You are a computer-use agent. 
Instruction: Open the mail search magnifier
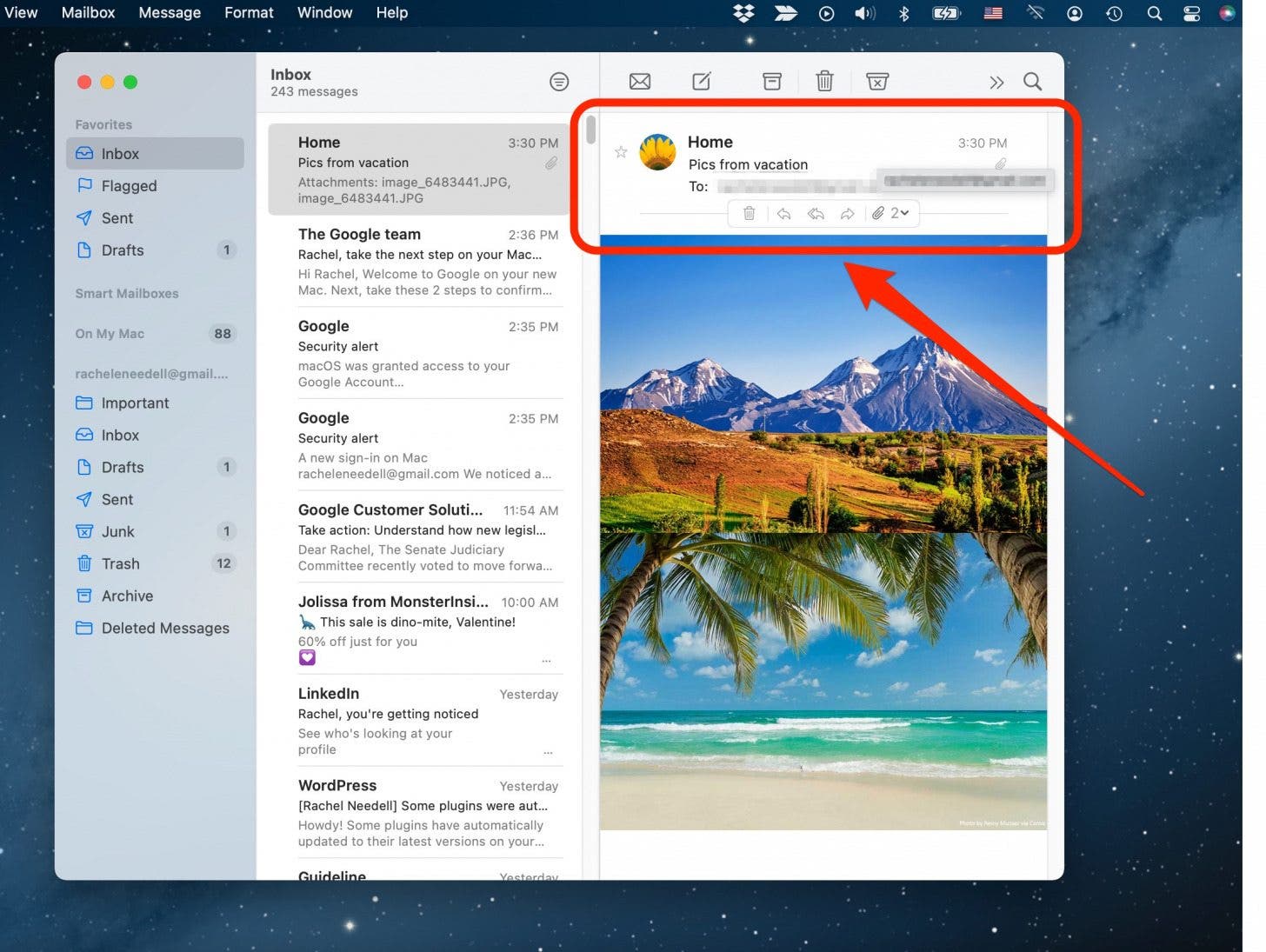pos(1032,82)
